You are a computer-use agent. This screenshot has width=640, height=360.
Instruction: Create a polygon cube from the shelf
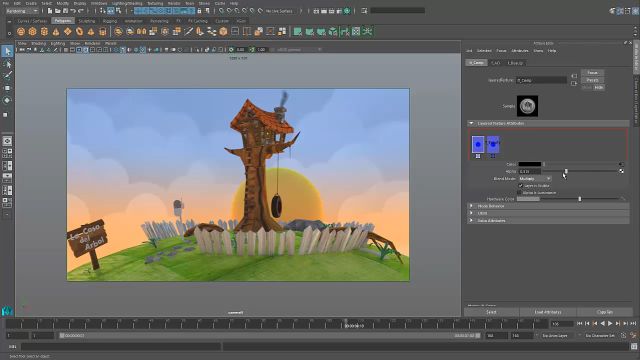tap(33, 31)
